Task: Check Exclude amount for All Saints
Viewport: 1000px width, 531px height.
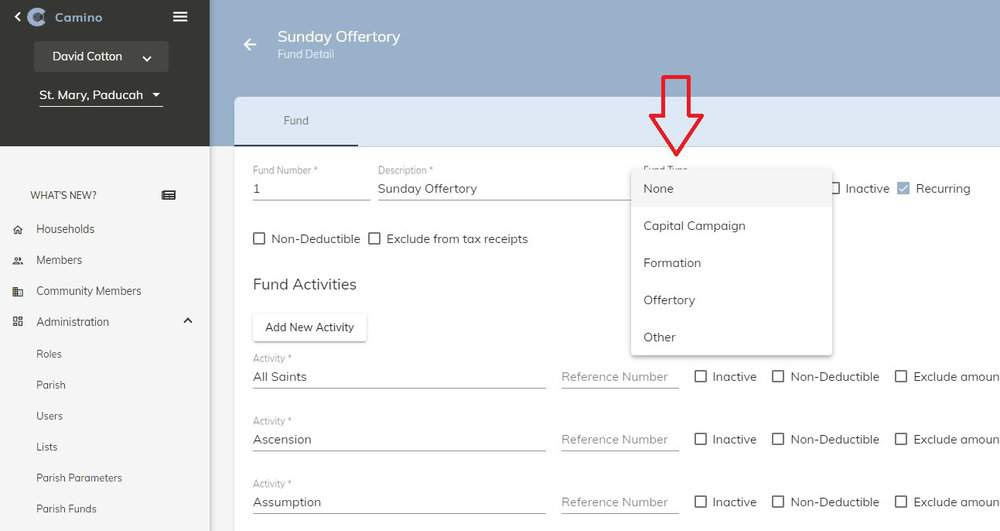Action: [901, 376]
